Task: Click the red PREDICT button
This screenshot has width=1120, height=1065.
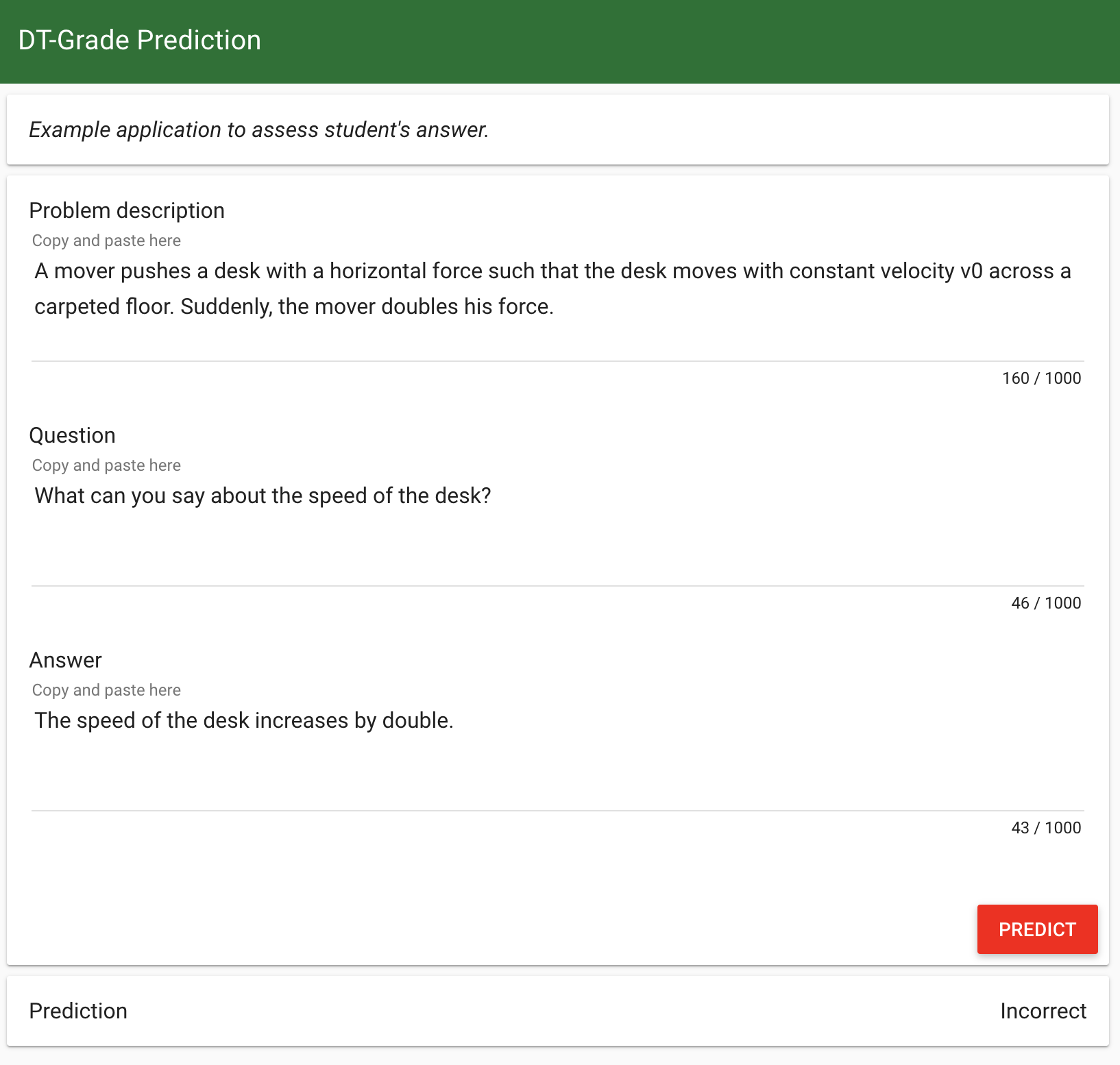Action: click(1037, 929)
